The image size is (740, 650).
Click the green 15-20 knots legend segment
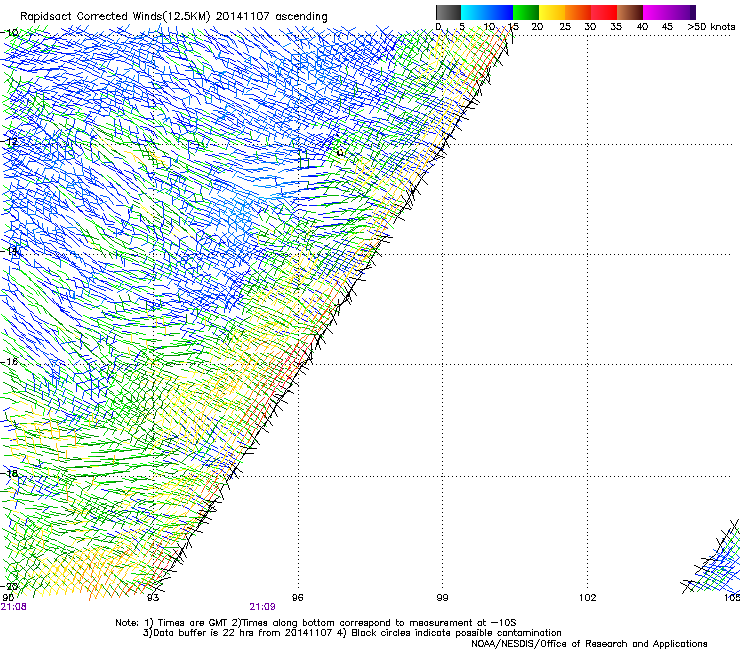tap(526, 12)
